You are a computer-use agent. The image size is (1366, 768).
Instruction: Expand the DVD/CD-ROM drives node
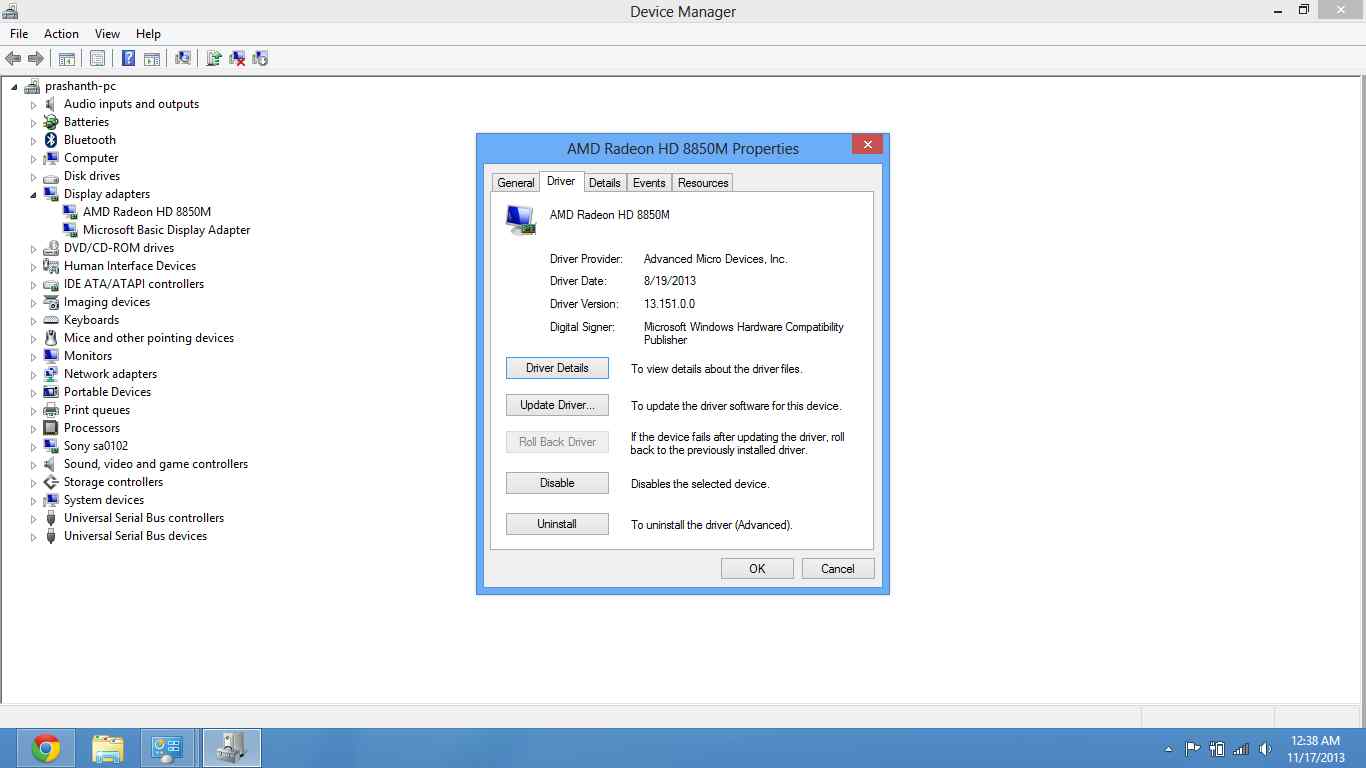(33, 249)
